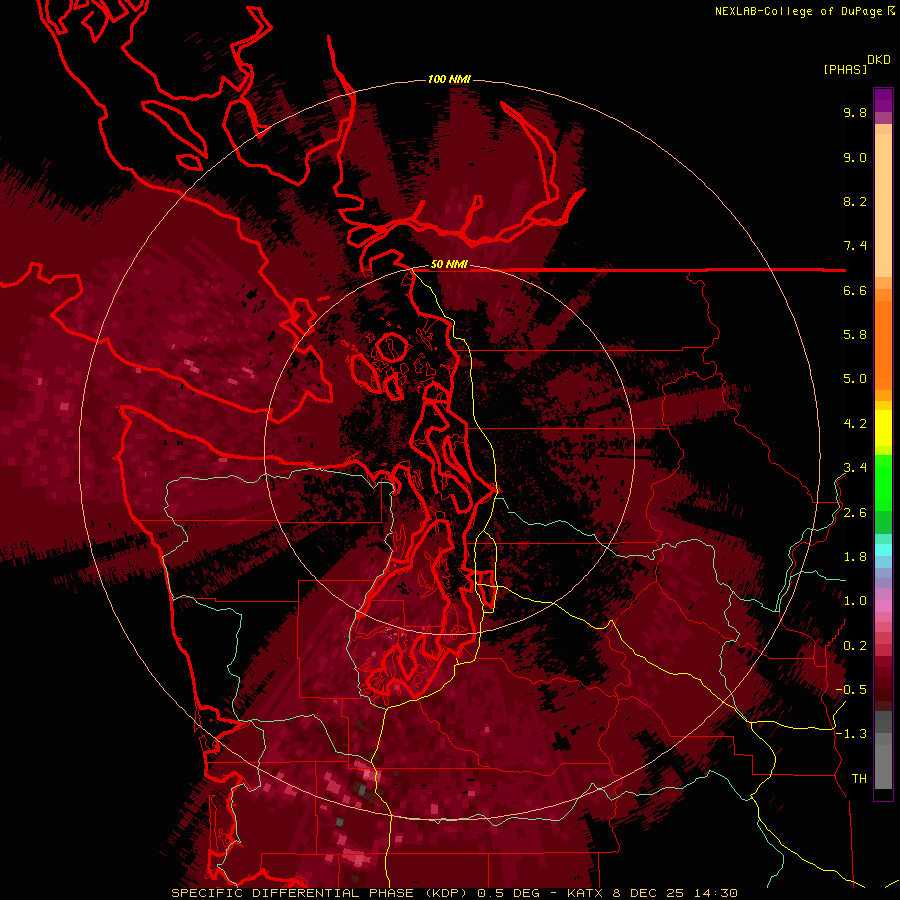The height and width of the screenshot is (900, 900).
Task: Click the 100 NMI range ring label
Action: [x=449, y=79]
